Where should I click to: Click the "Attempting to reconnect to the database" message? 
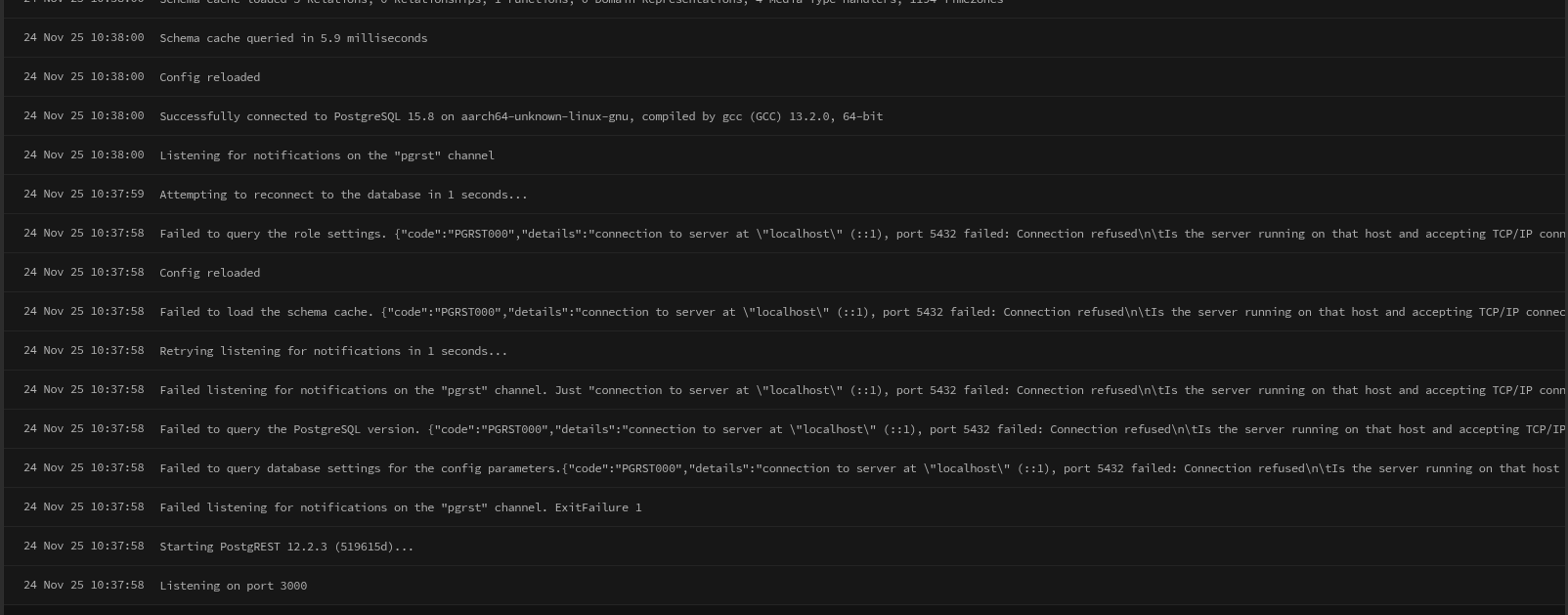point(343,195)
